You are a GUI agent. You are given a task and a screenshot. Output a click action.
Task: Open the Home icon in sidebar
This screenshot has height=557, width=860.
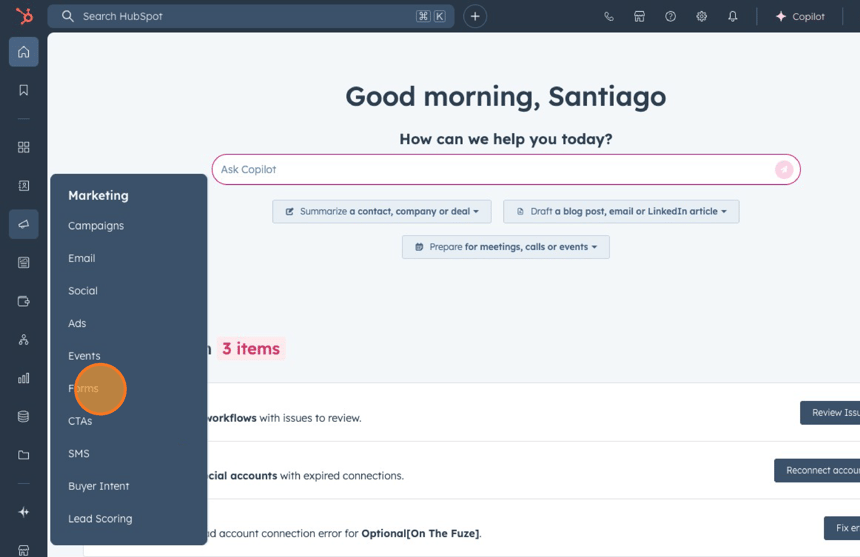pyautogui.click(x=24, y=52)
